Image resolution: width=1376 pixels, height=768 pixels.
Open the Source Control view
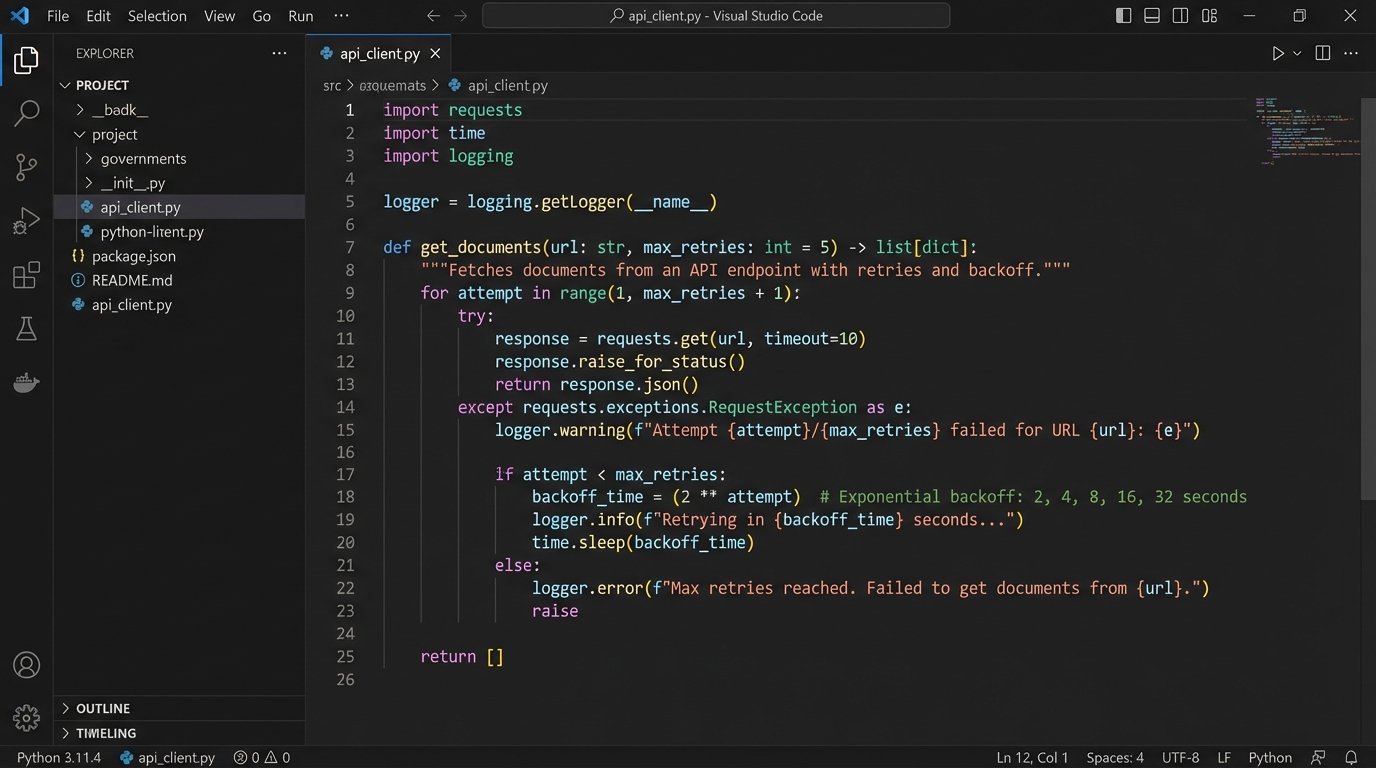pos(26,167)
